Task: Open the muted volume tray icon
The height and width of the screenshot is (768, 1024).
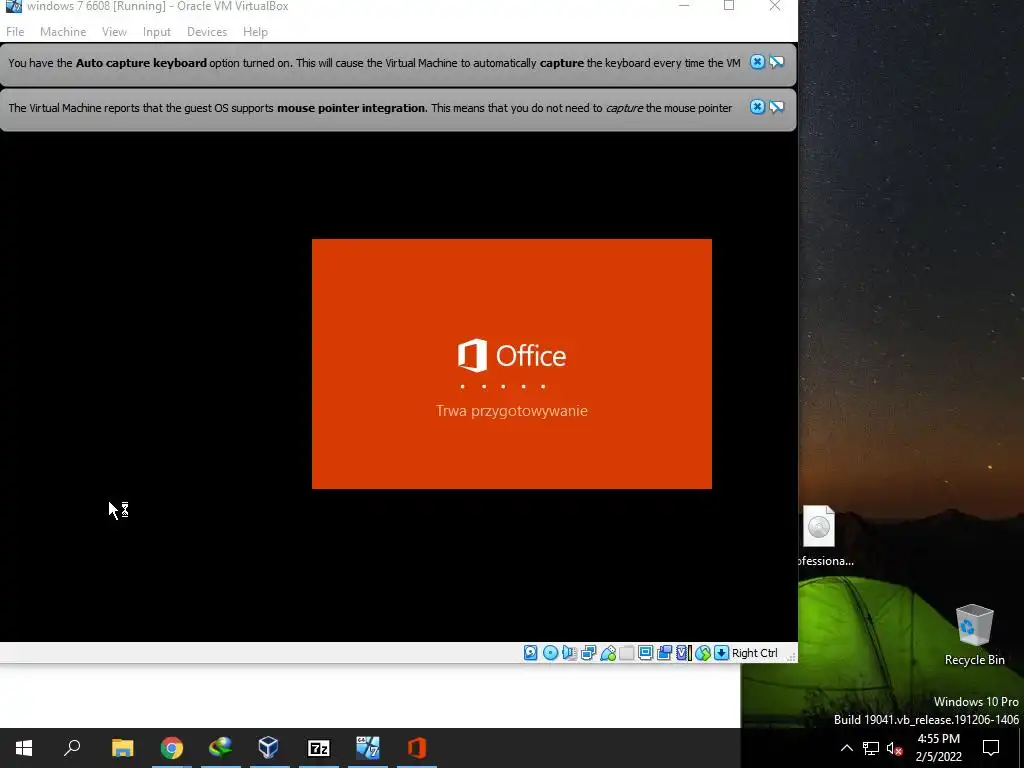Action: pyautogui.click(x=895, y=748)
